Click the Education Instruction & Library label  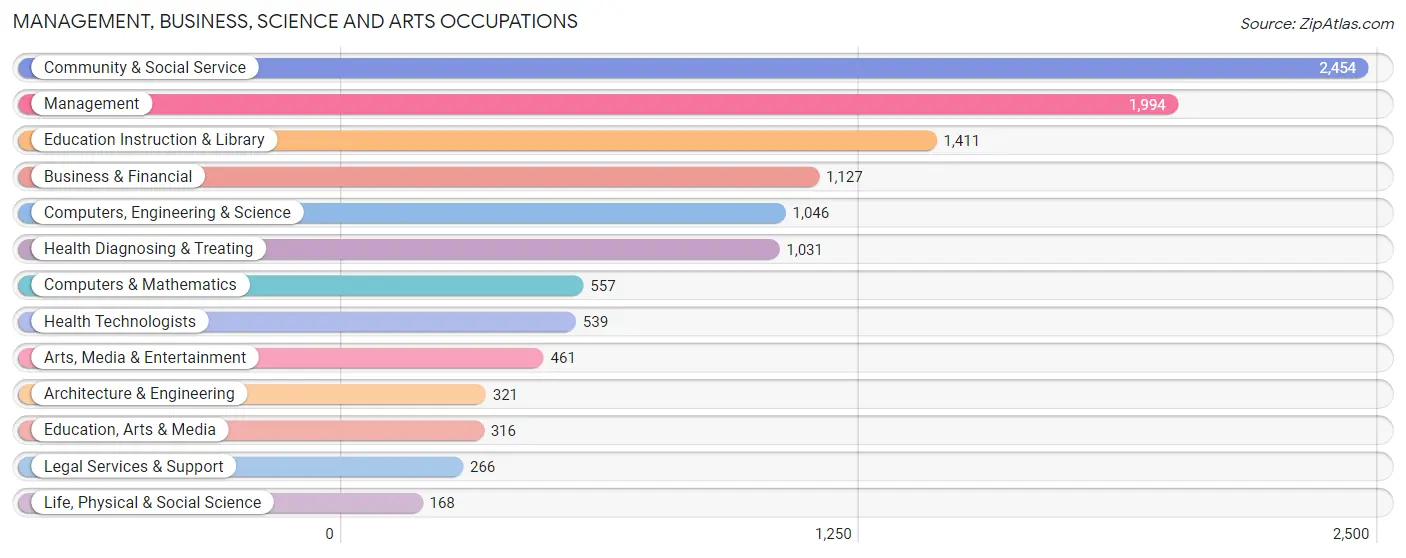(154, 140)
